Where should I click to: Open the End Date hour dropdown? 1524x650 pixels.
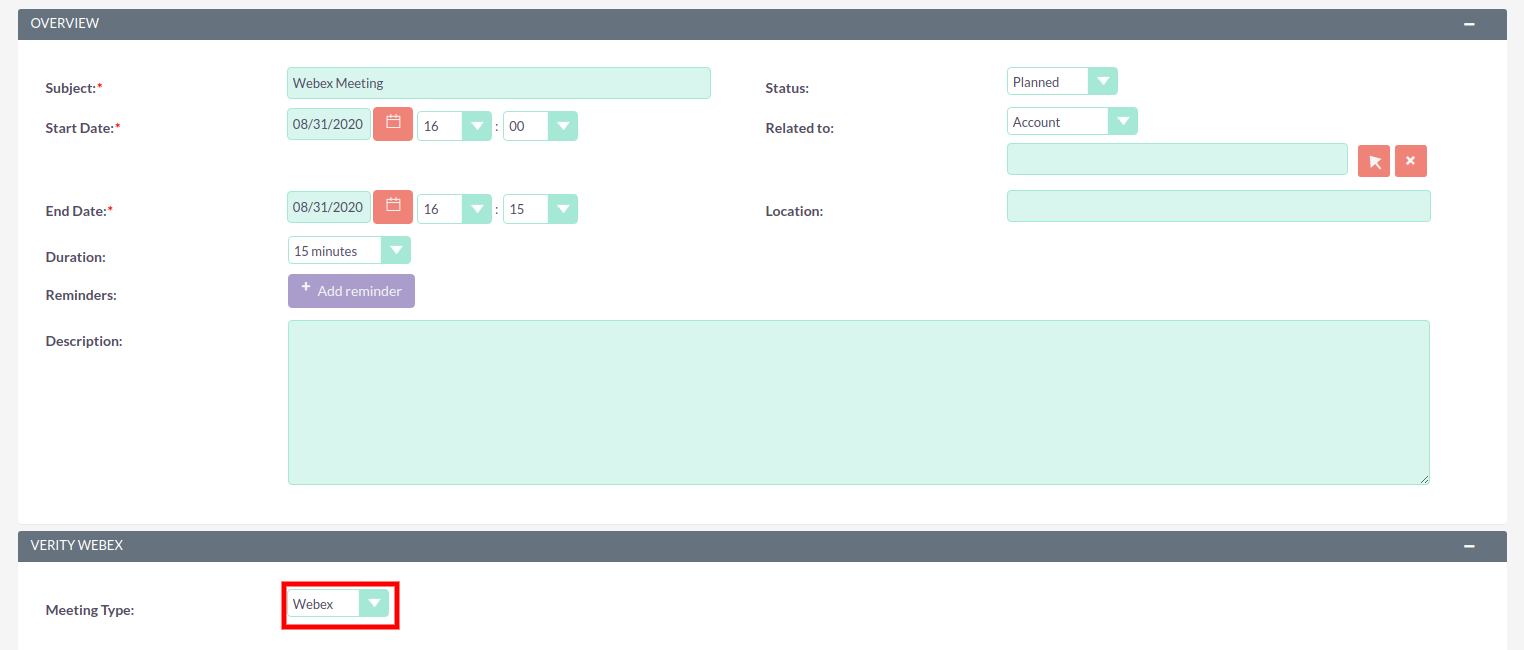[454, 209]
